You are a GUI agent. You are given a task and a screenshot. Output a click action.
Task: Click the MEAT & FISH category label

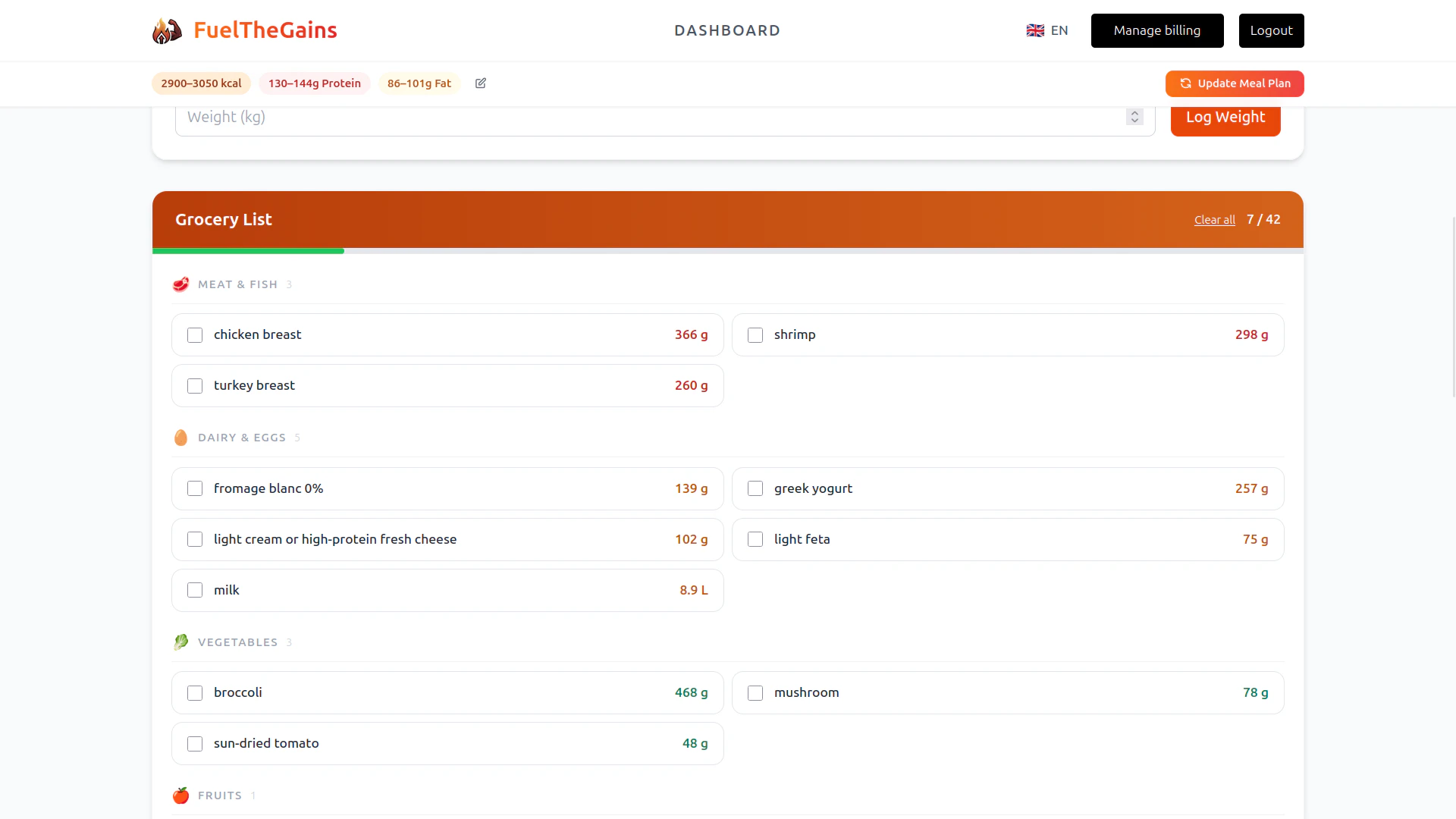237,284
